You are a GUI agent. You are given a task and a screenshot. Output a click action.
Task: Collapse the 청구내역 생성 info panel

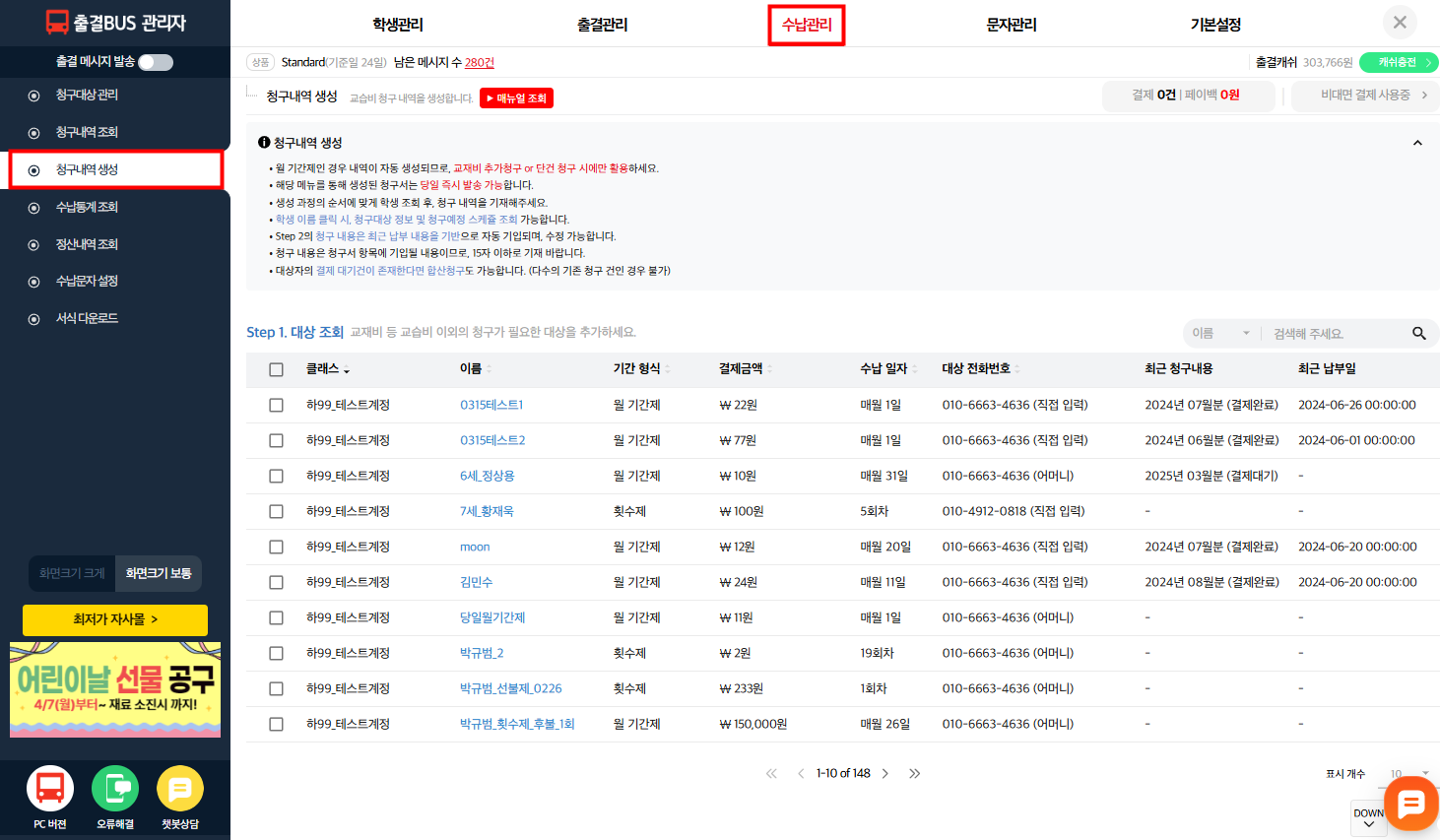(x=1417, y=143)
